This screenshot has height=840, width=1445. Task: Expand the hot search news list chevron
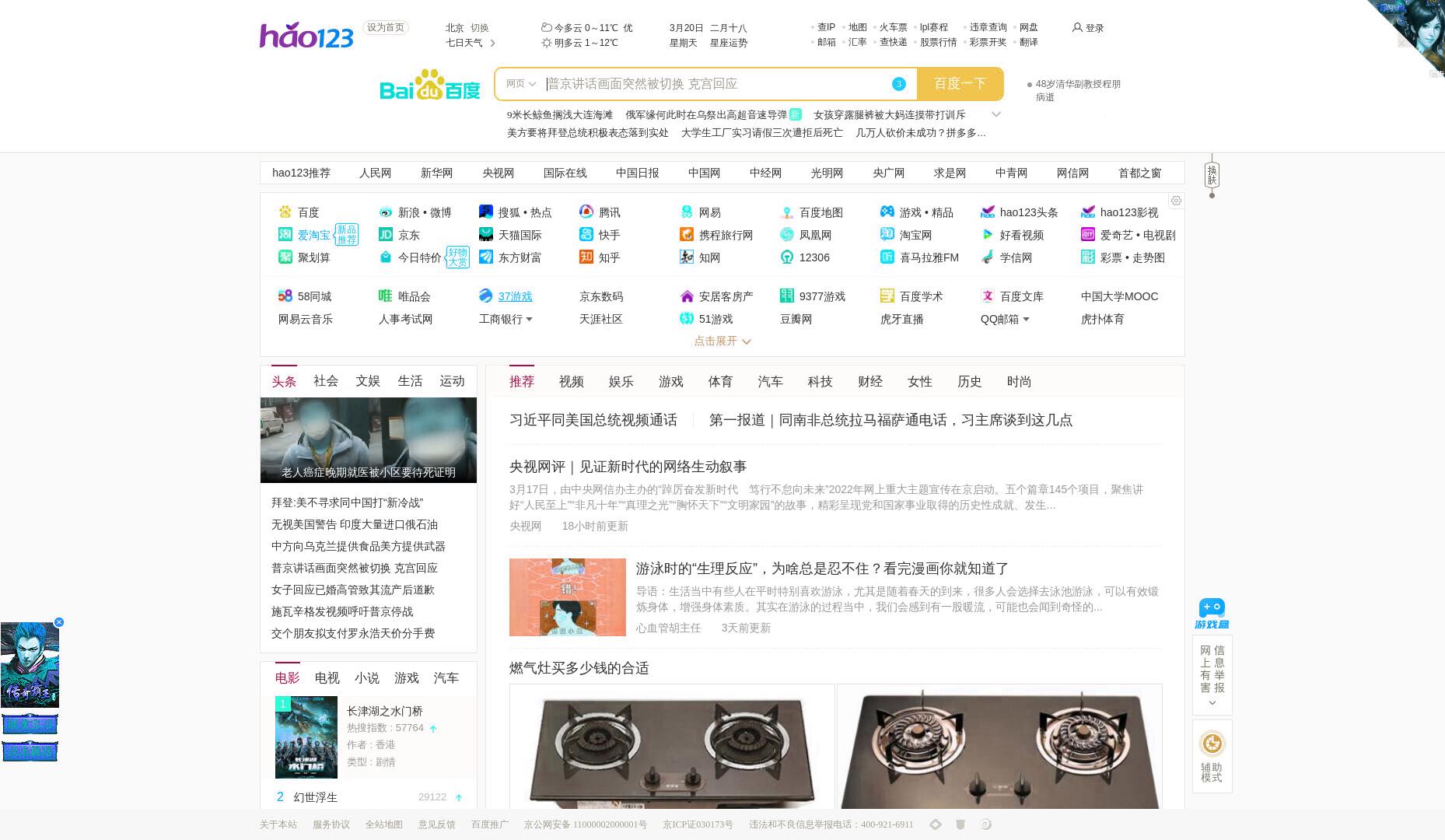(x=996, y=114)
